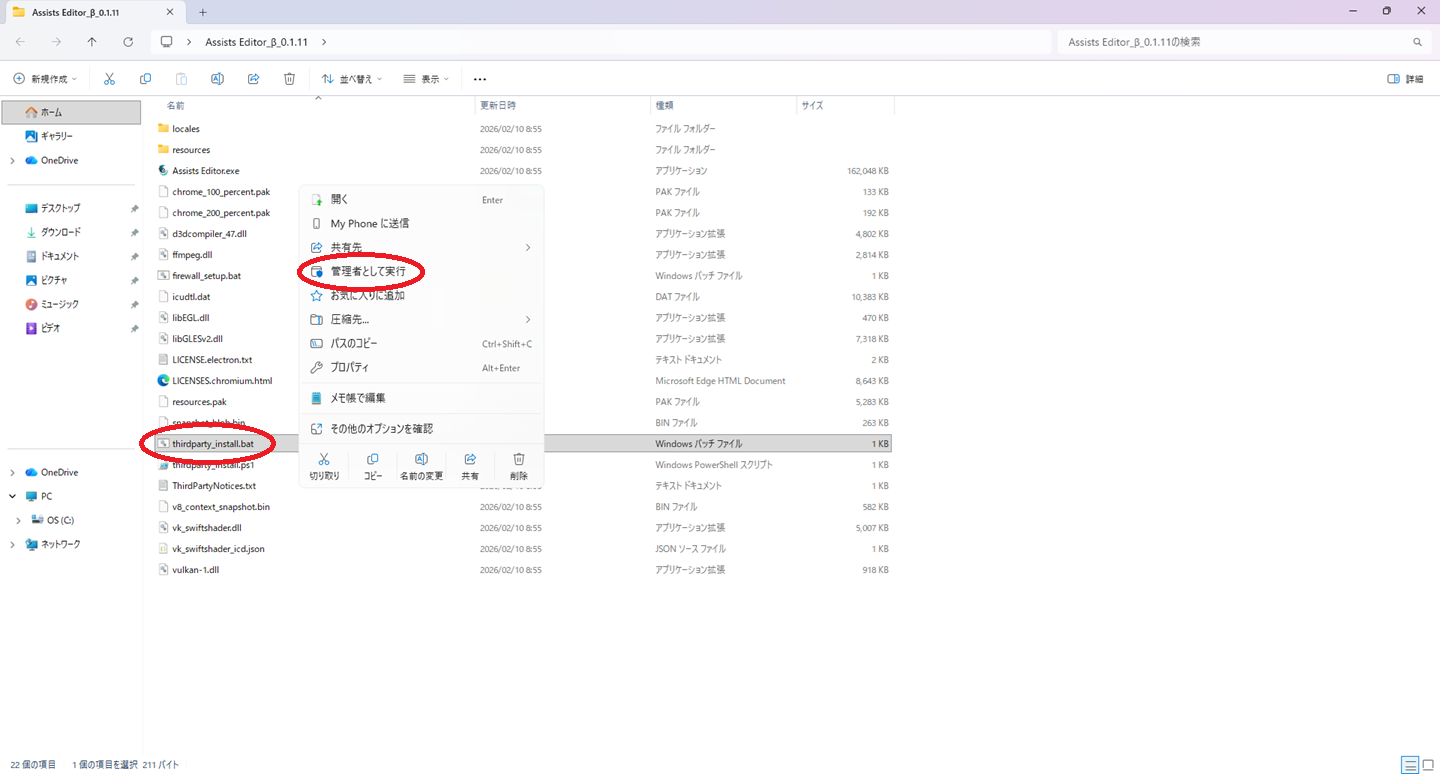This screenshot has height=774, width=1440.
Task: Choose プロパティ from the context menu
Action: click(349, 367)
